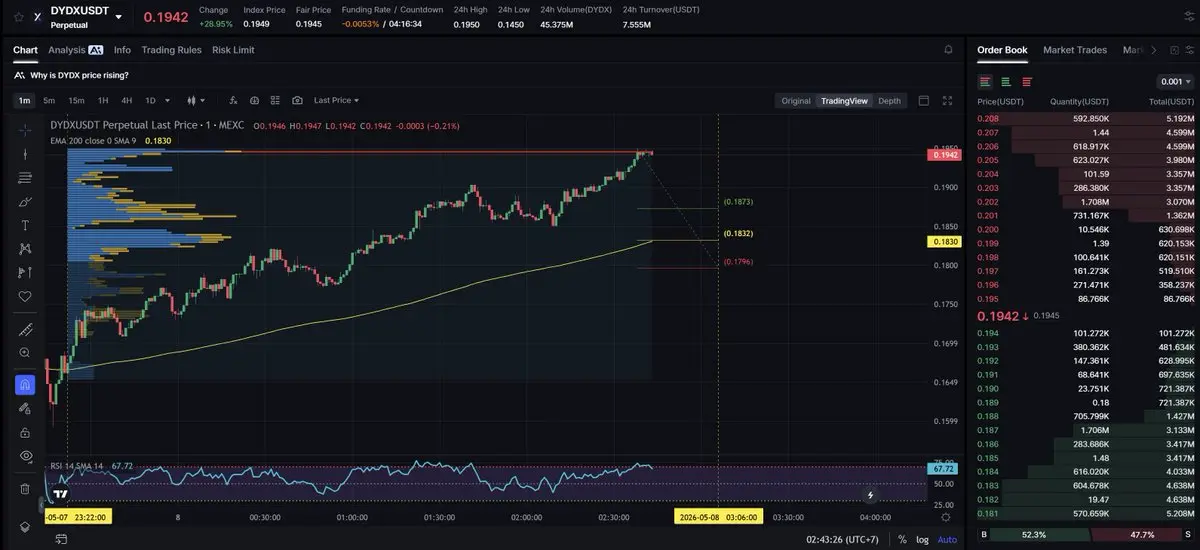
Task: Open the indicator templates grid icon
Action: [x=276, y=100]
